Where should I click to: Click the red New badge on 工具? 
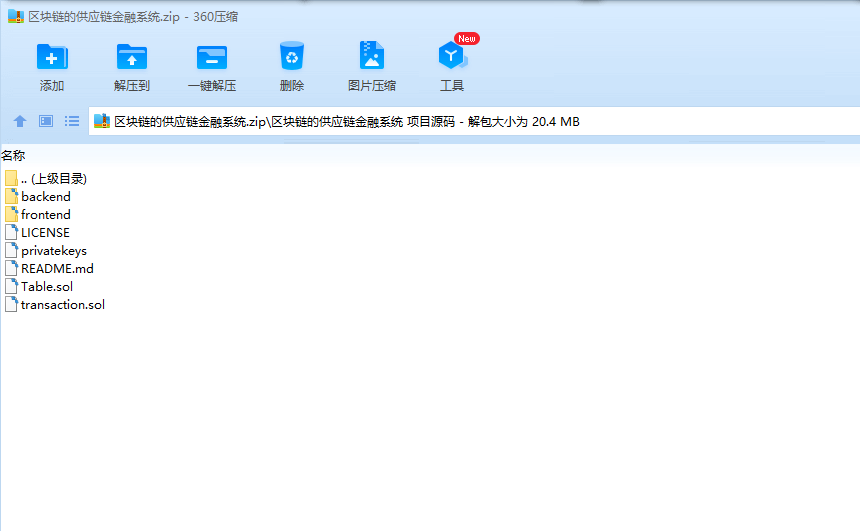467,38
